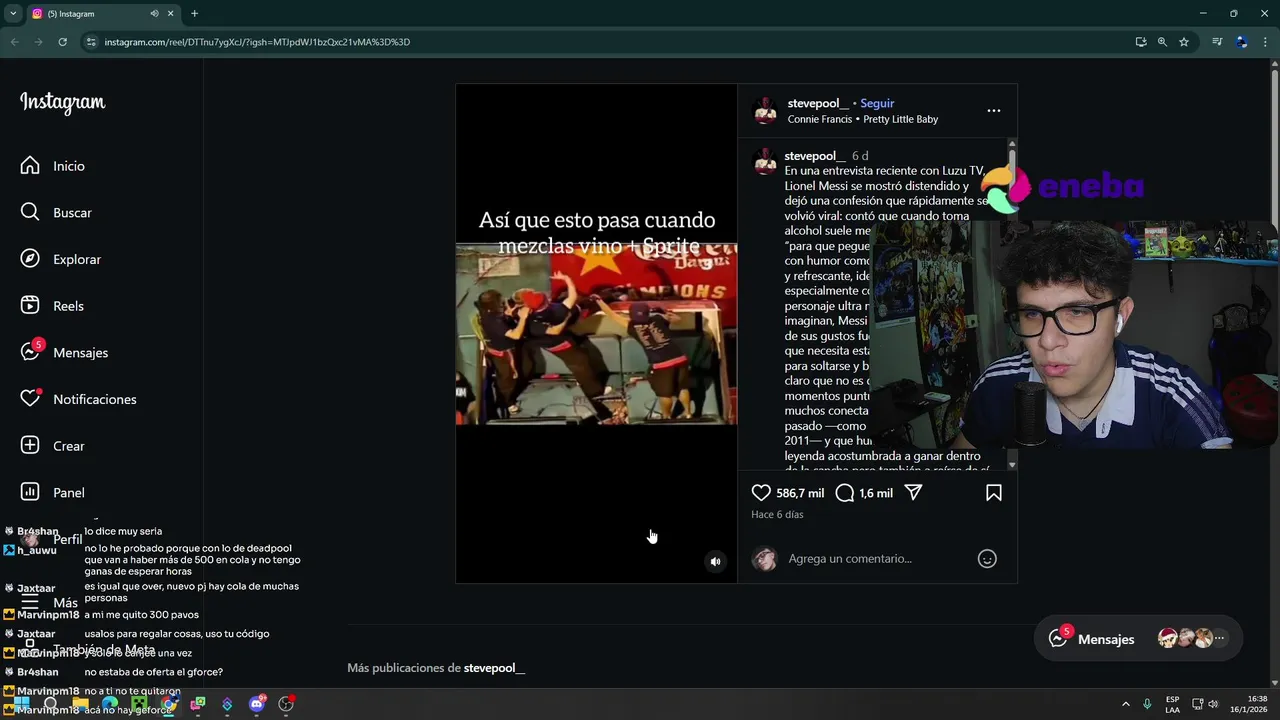Screen dimensions: 1280x720
Task: Open Buscar search in sidebar
Action: (x=56, y=213)
